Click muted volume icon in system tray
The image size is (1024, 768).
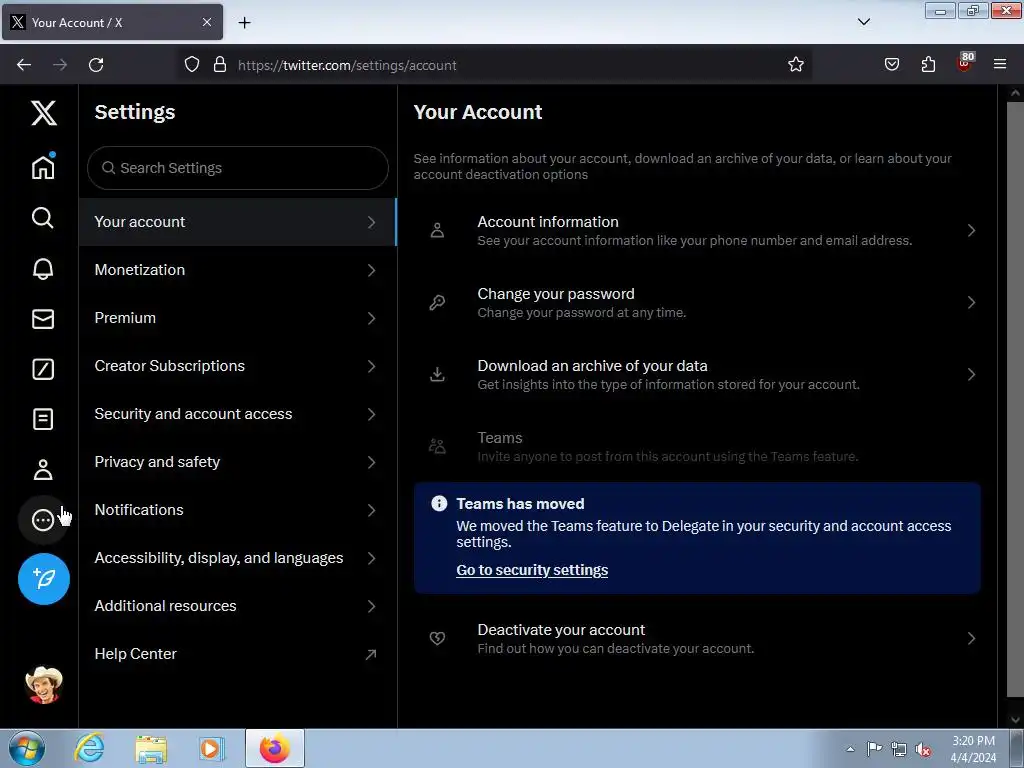click(923, 749)
